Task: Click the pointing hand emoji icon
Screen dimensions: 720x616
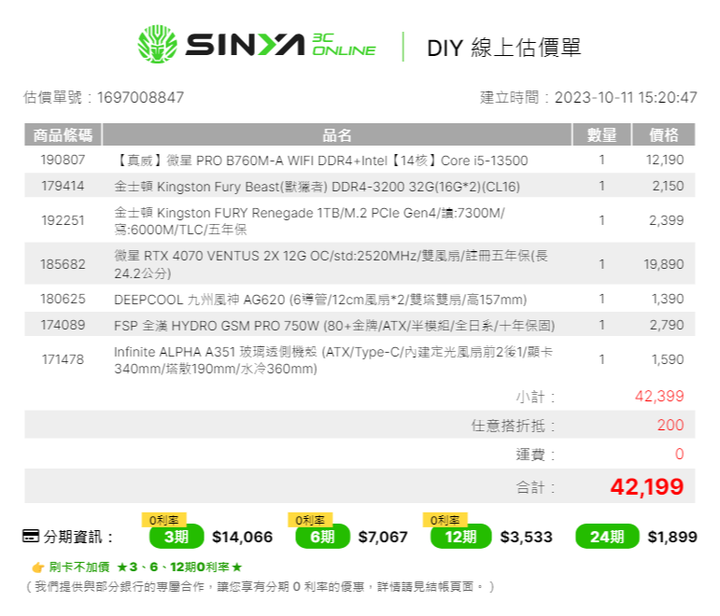Action: pos(38,567)
